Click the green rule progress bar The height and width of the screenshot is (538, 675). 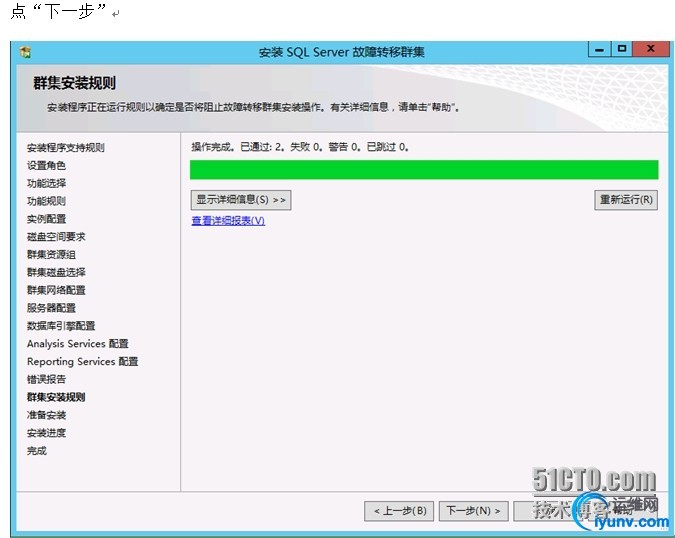[424, 170]
